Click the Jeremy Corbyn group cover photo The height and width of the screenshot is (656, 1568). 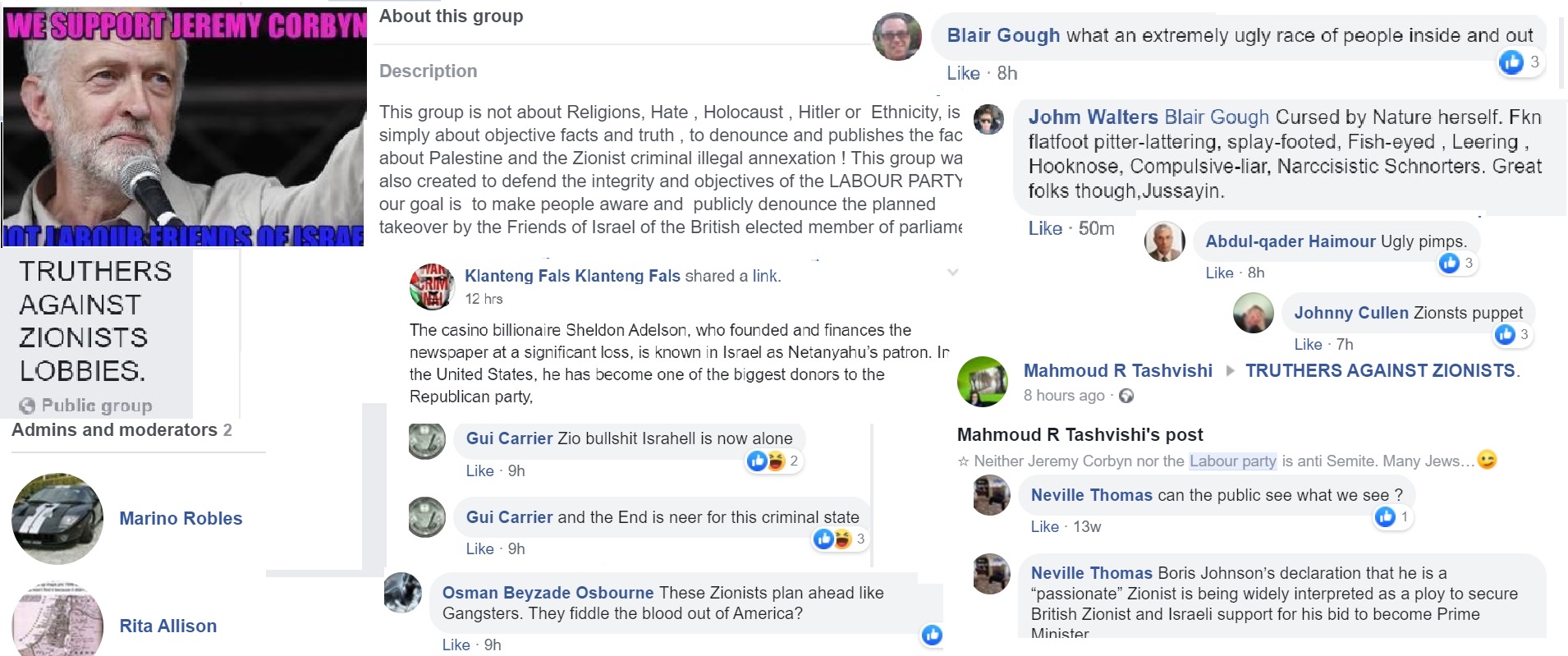(x=185, y=123)
